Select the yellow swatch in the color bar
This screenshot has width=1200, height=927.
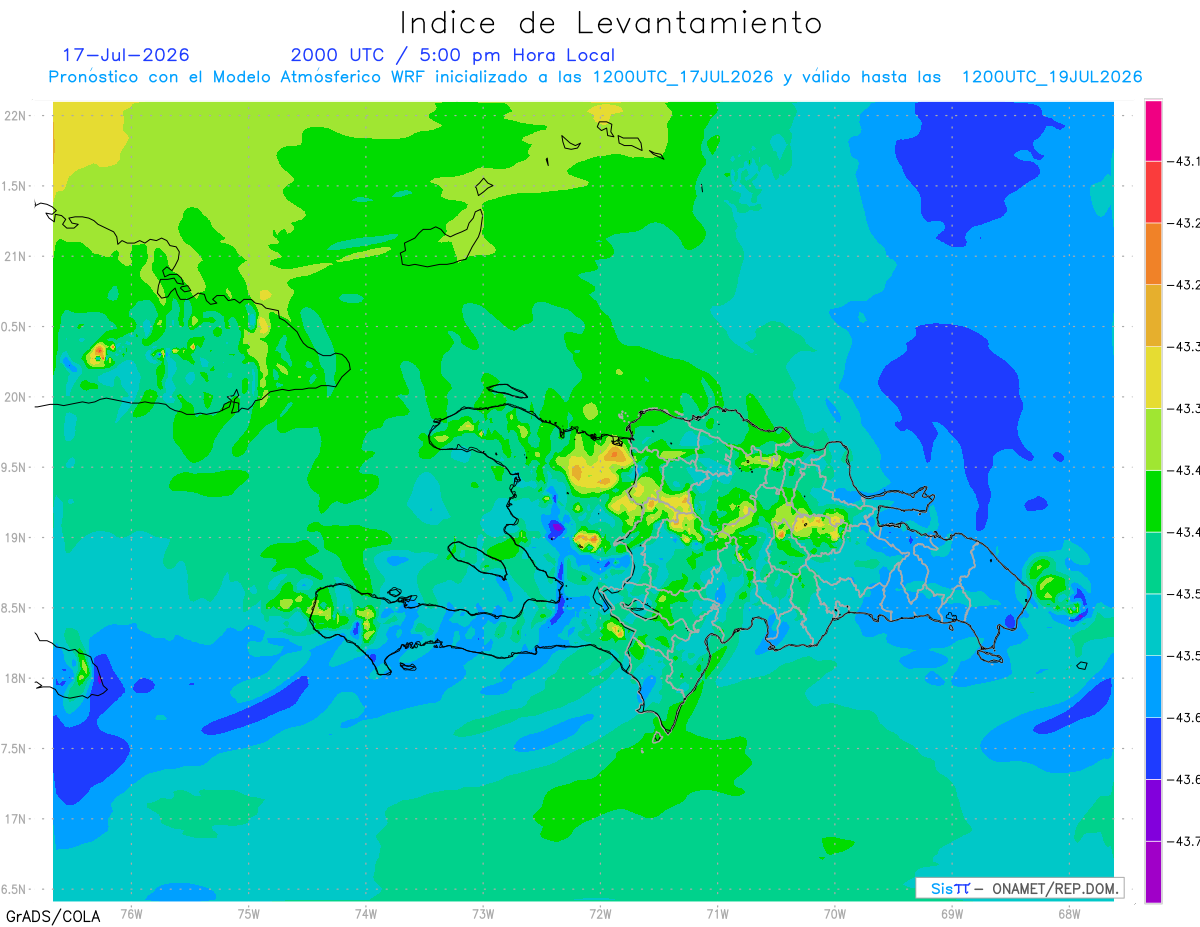pyautogui.click(x=1153, y=377)
